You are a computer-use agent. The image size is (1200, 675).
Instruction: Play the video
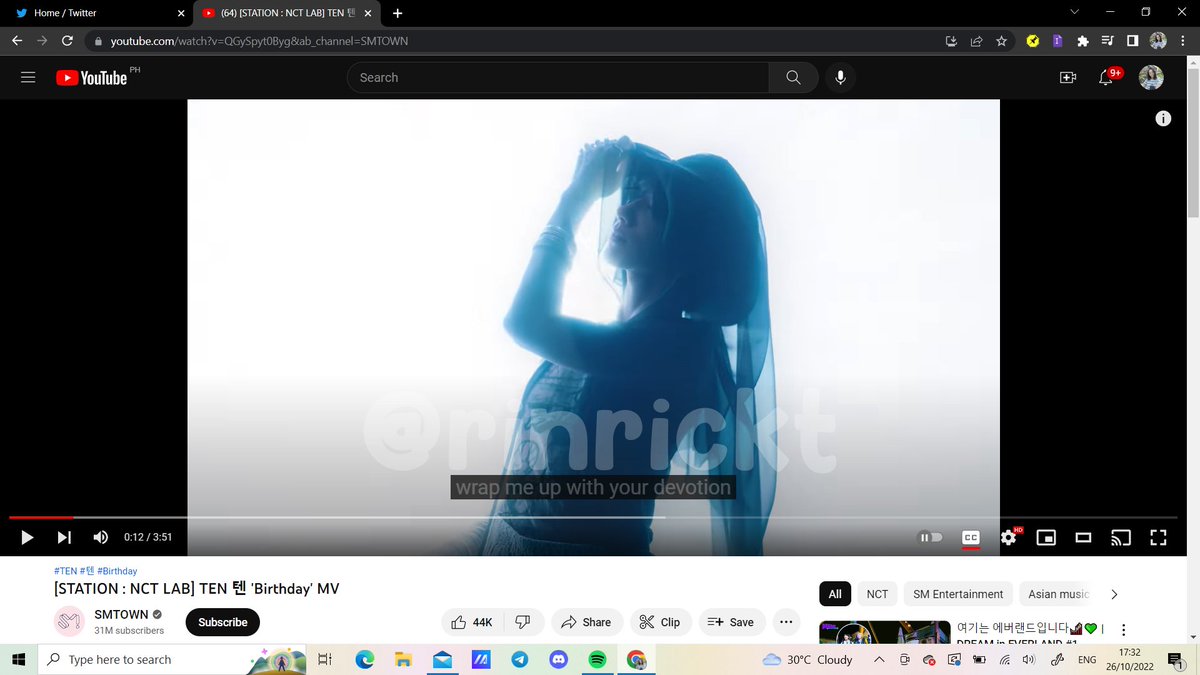pos(27,537)
